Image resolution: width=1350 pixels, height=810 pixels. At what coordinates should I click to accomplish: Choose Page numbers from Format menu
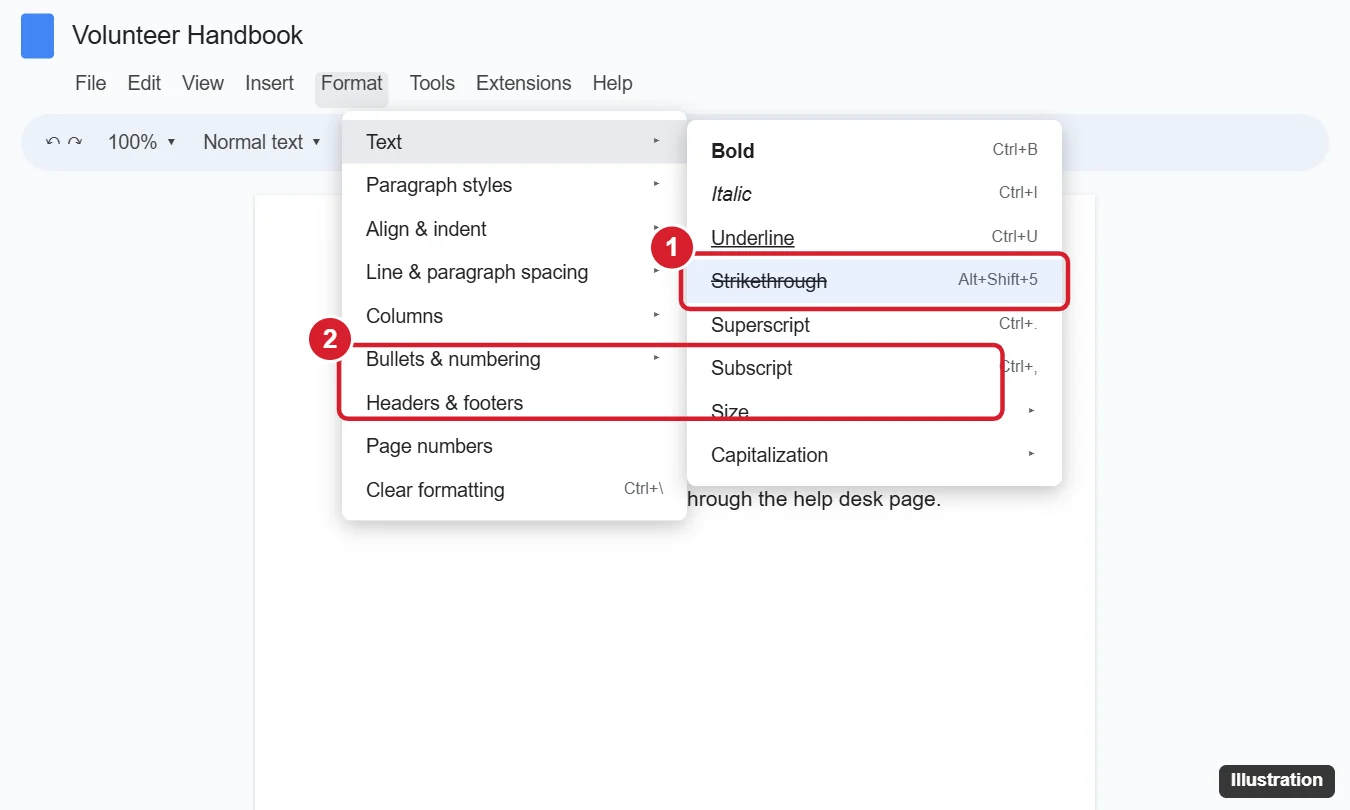coord(514,446)
